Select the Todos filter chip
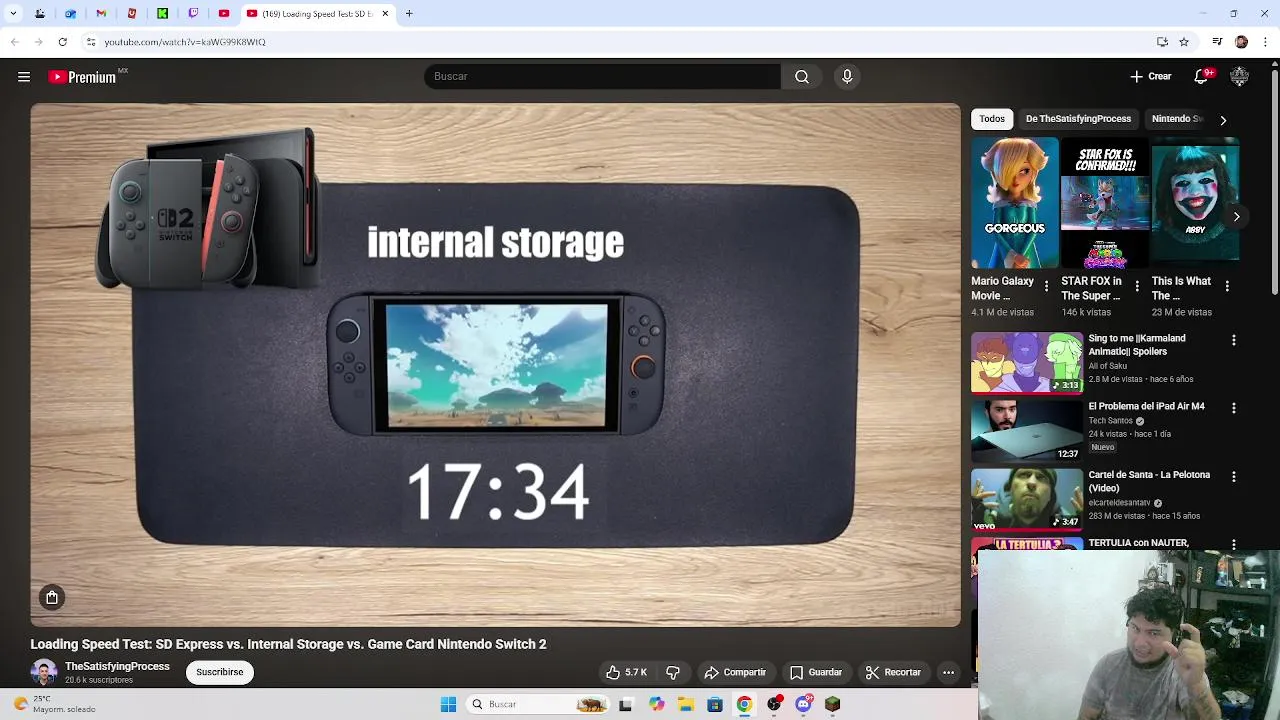 tap(992, 119)
